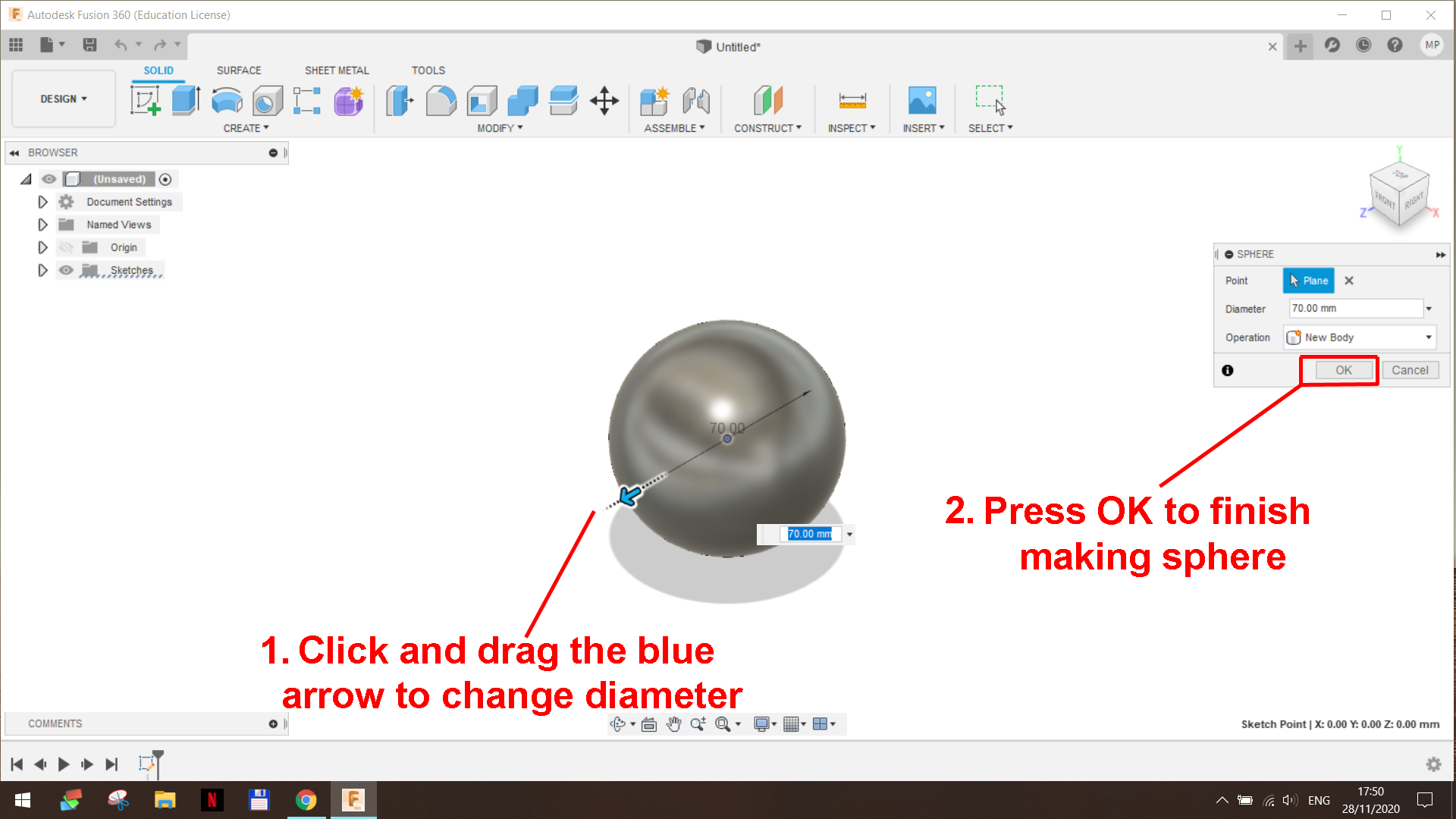
Task: Switch to the SURFACE tab
Action: click(x=238, y=70)
